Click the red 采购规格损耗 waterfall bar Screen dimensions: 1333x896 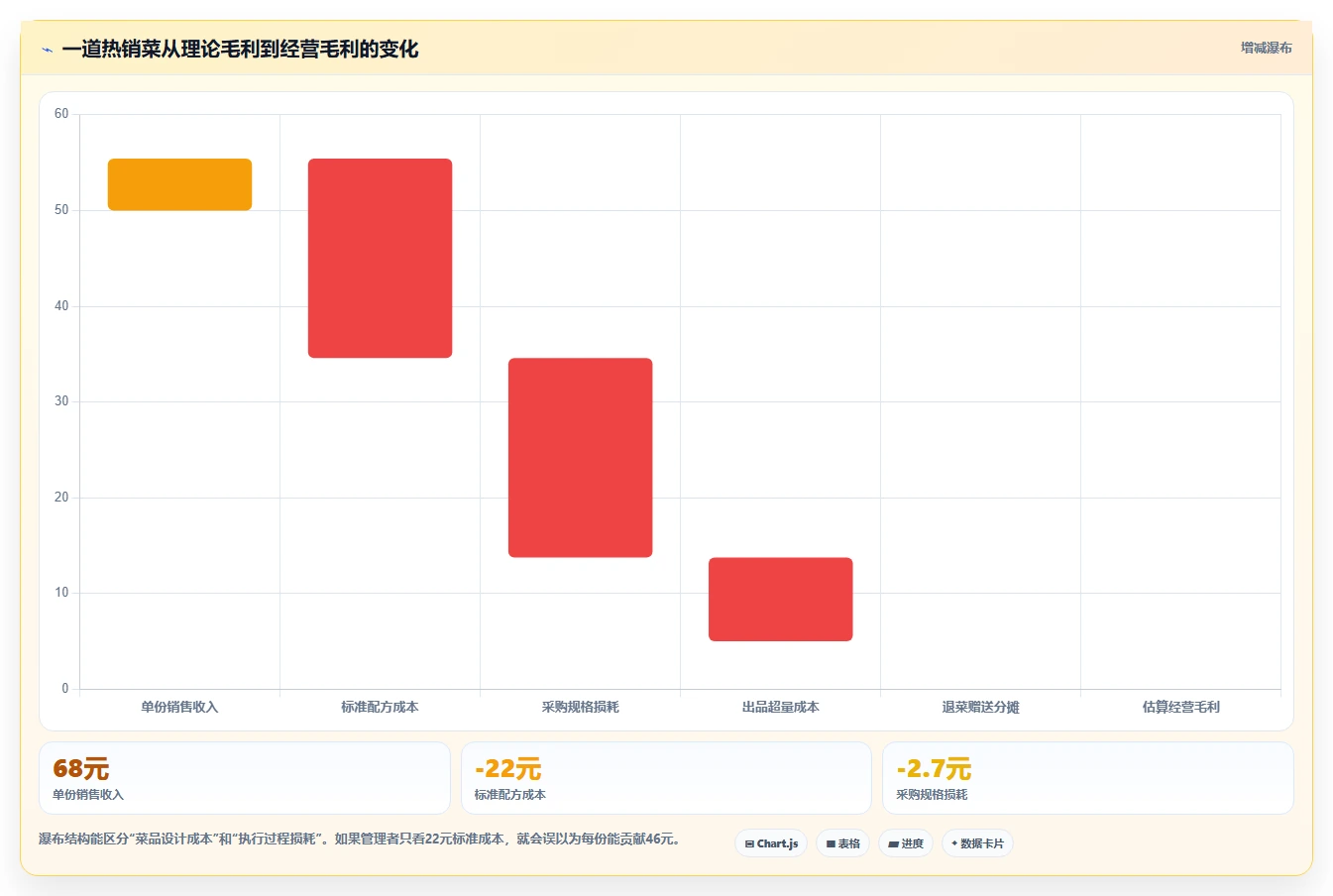tap(580, 457)
